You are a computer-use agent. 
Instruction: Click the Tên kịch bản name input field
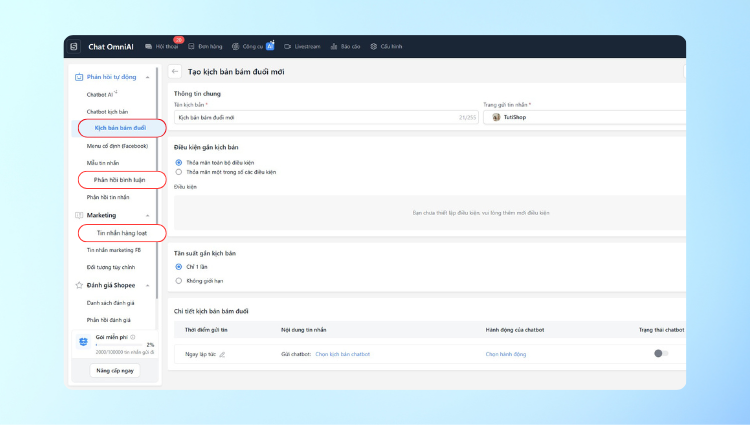pos(320,117)
